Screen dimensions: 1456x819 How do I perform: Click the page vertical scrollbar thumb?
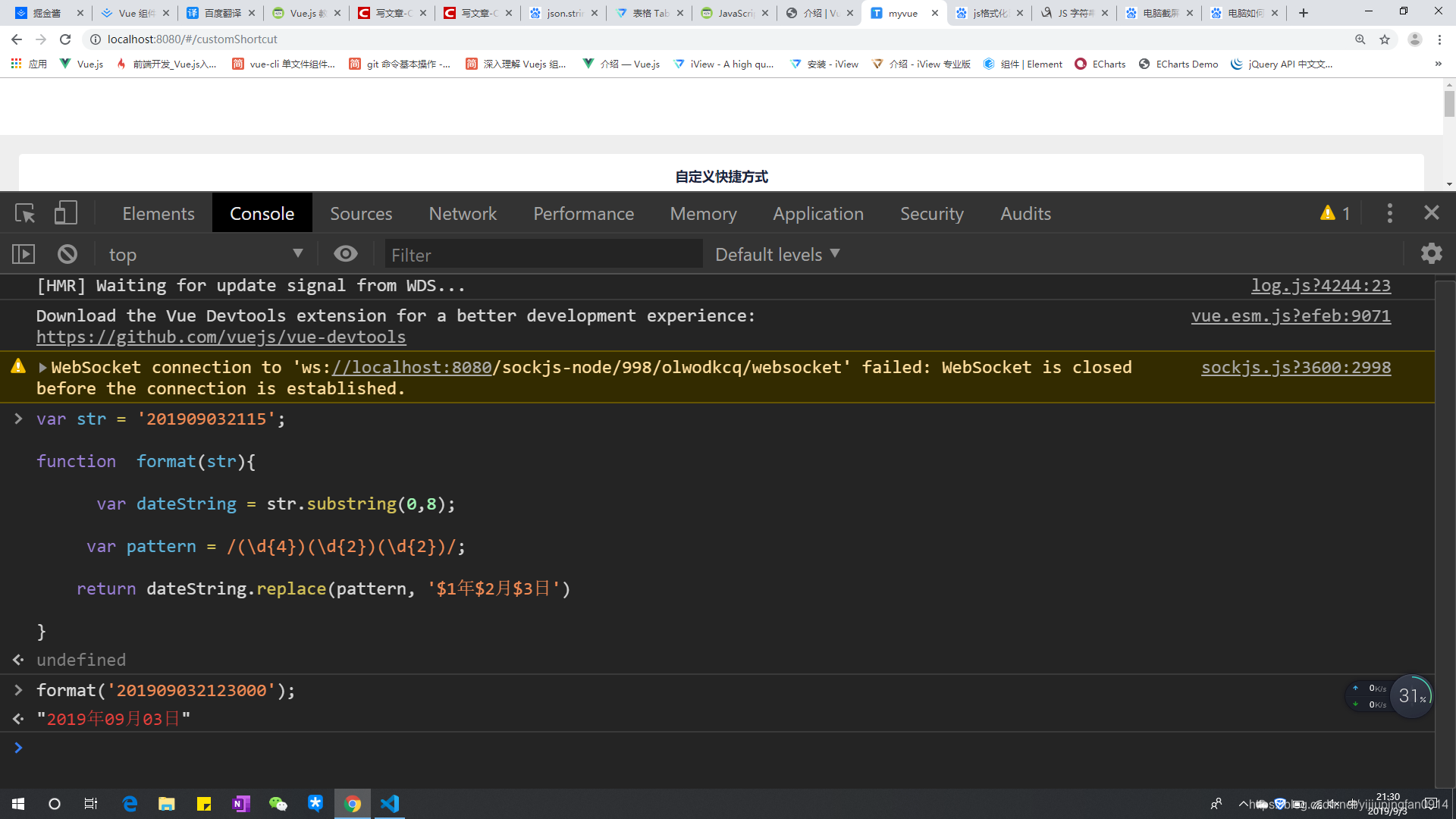[x=1449, y=103]
